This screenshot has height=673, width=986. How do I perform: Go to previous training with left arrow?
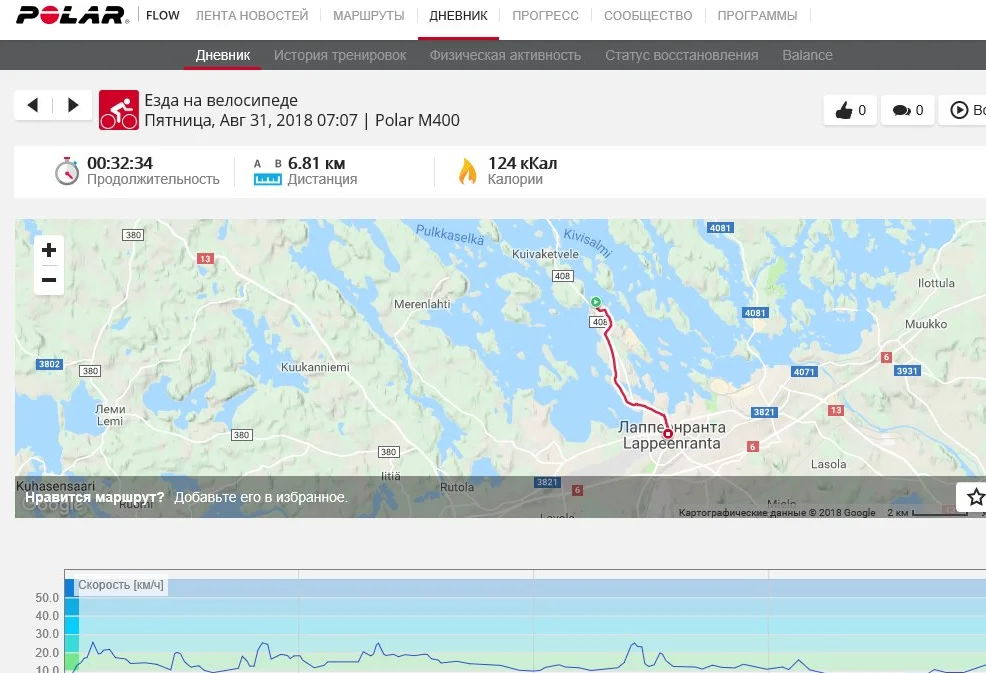tap(33, 105)
